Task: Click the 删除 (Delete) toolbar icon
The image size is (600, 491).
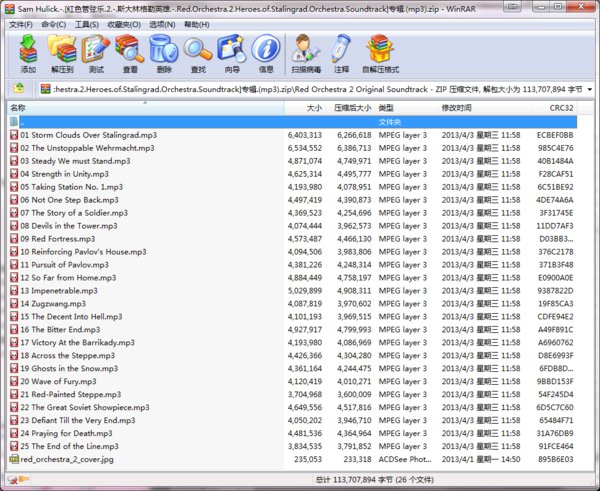Action: pyautogui.click(x=164, y=53)
